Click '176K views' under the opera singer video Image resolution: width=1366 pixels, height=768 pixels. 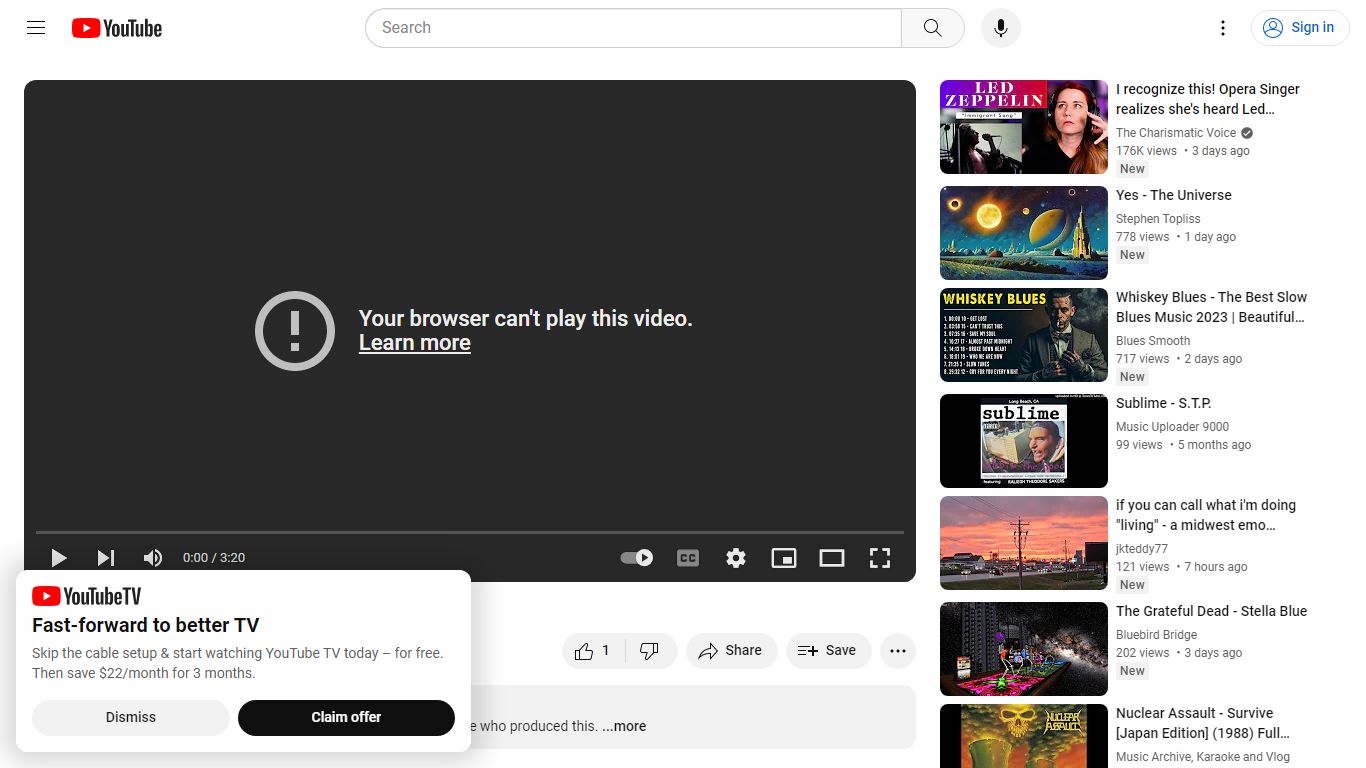pyautogui.click(x=1146, y=151)
